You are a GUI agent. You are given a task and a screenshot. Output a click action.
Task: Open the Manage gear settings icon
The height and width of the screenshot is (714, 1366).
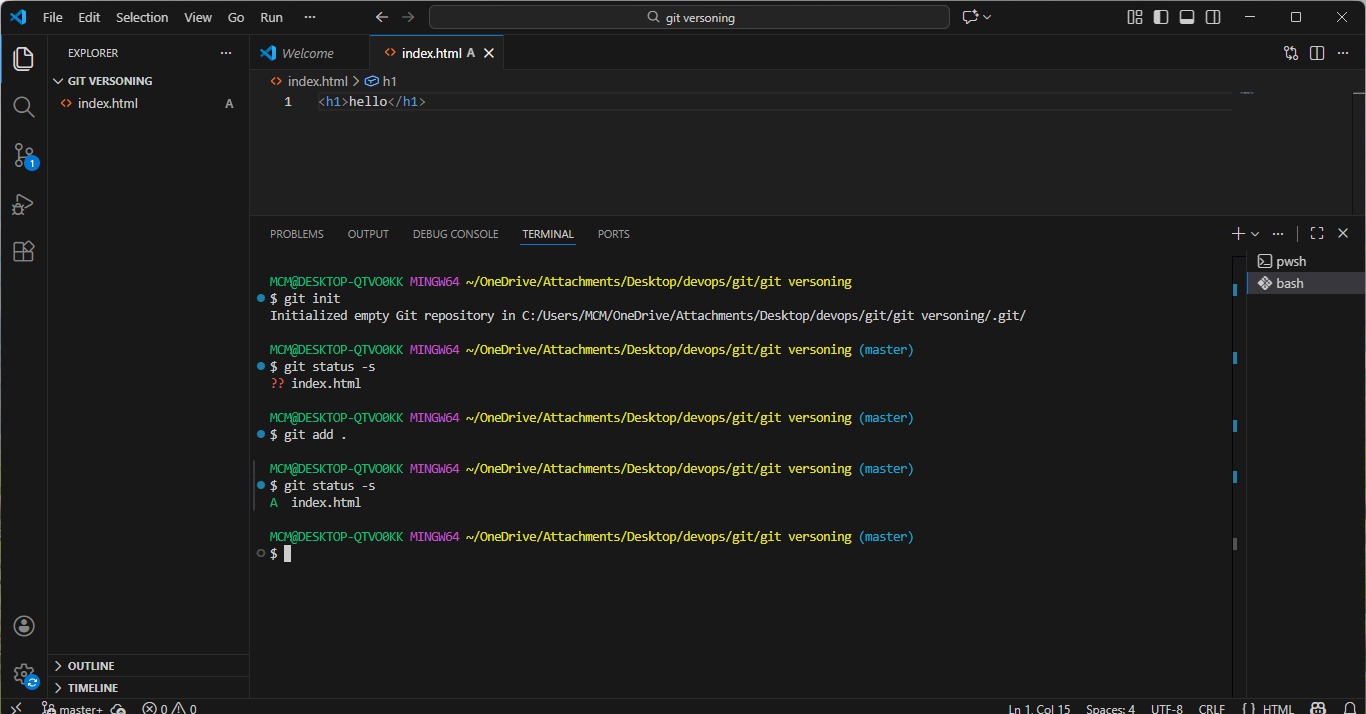point(24,675)
